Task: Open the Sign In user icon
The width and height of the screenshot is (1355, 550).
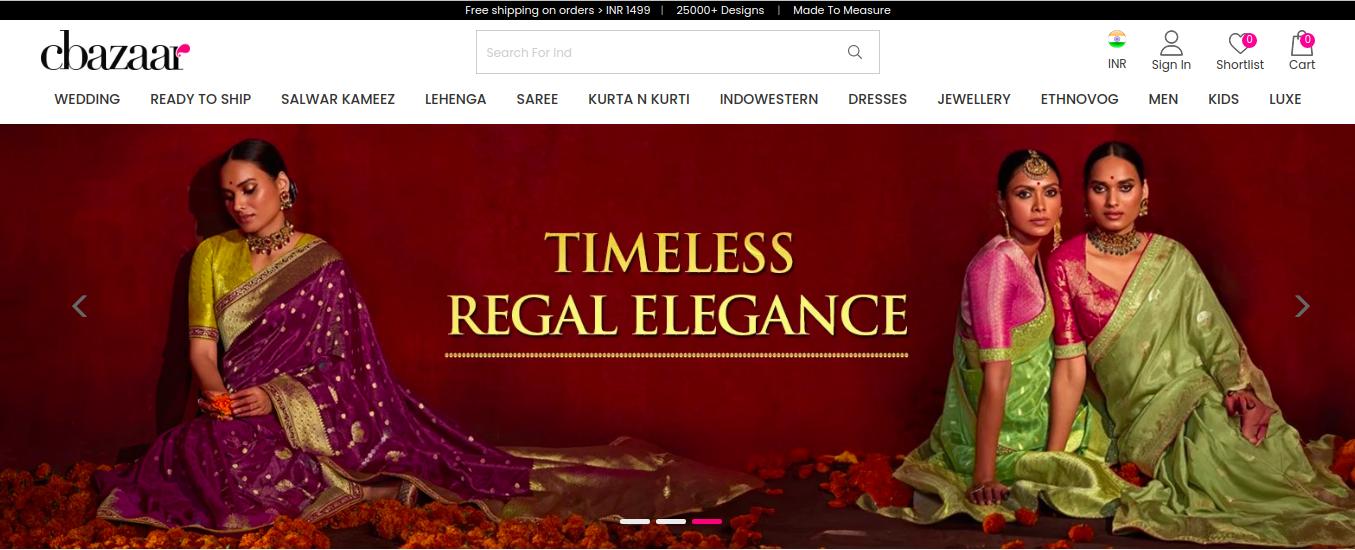Action: coord(1171,50)
